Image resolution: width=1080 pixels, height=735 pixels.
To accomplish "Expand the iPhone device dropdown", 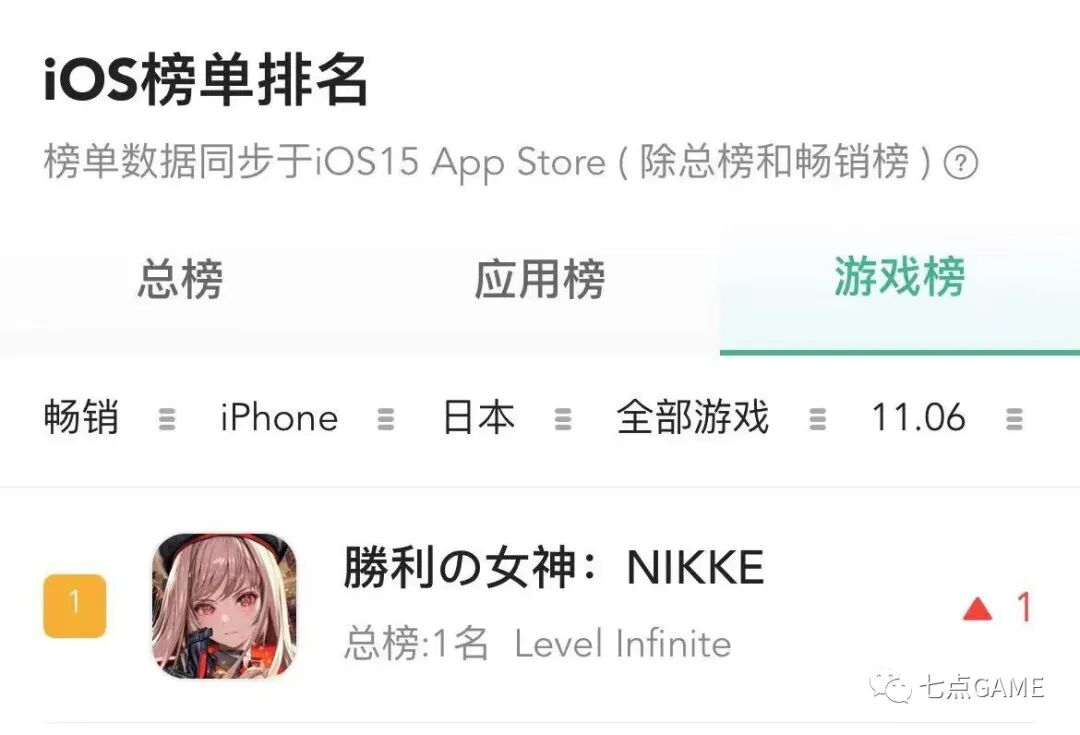I will point(279,418).
